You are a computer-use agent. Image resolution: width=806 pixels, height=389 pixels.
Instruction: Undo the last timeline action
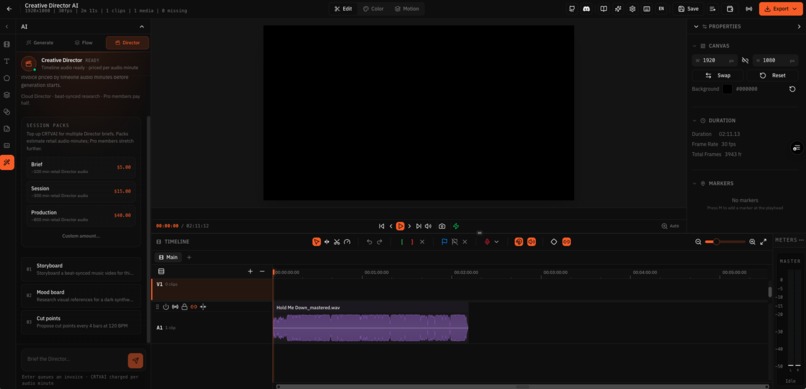click(369, 242)
